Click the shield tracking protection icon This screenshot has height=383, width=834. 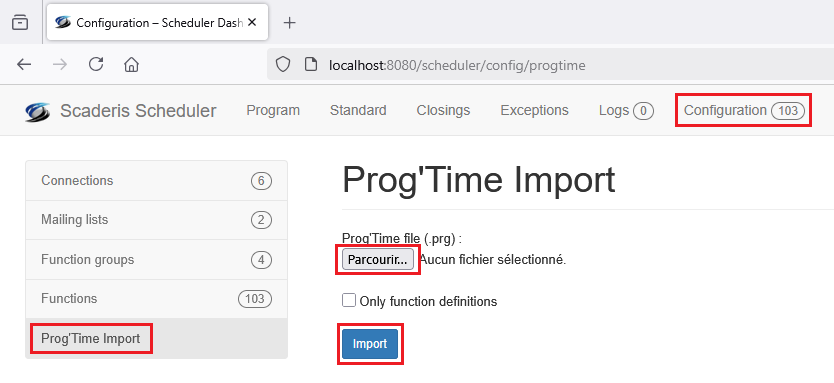tap(283, 65)
